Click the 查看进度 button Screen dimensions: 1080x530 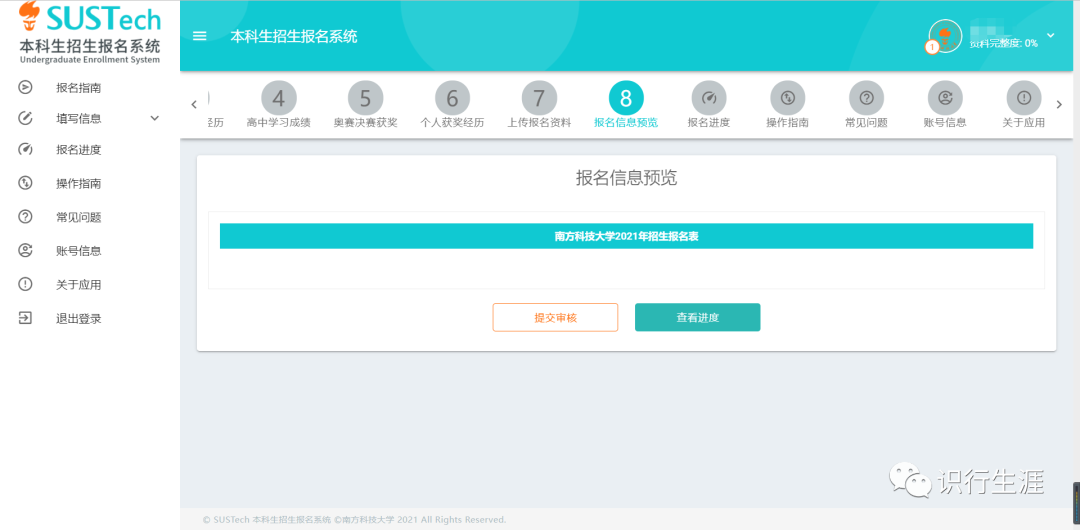(x=697, y=318)
